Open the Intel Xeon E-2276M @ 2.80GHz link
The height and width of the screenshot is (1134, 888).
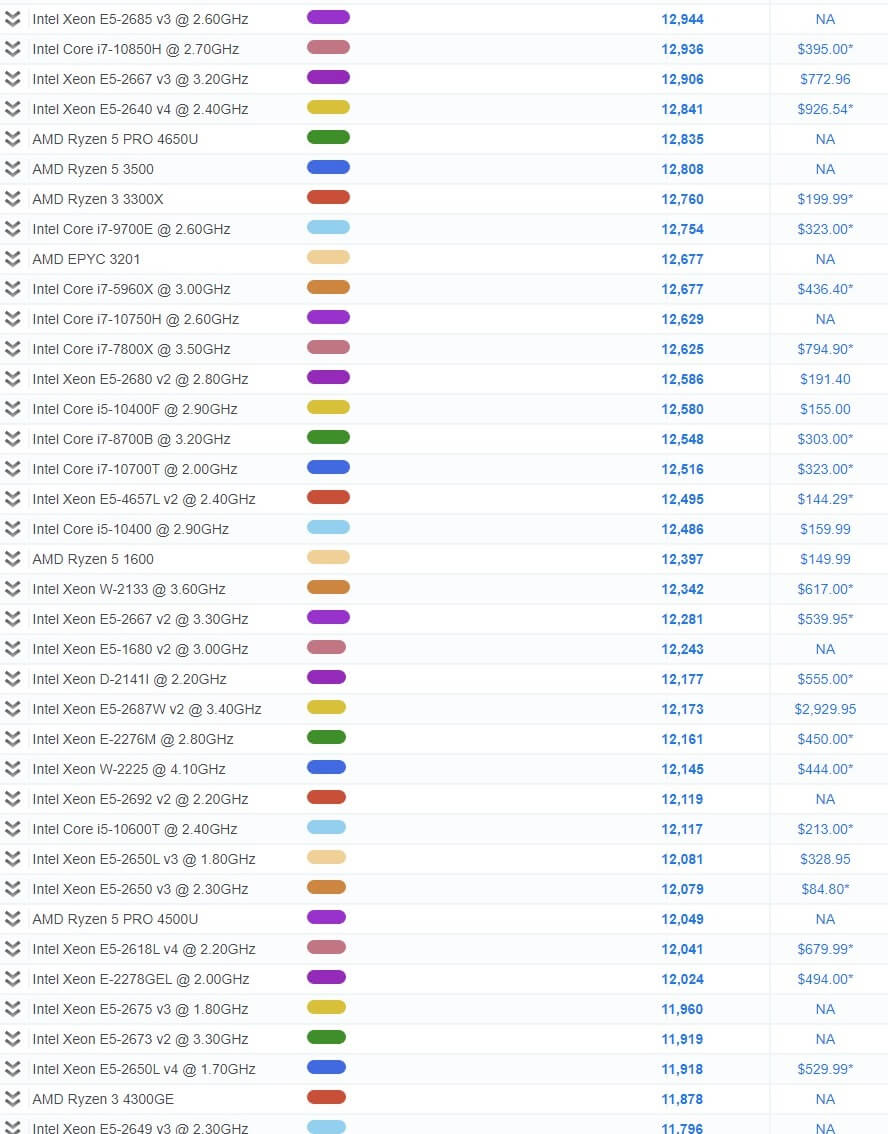point(133,739)
